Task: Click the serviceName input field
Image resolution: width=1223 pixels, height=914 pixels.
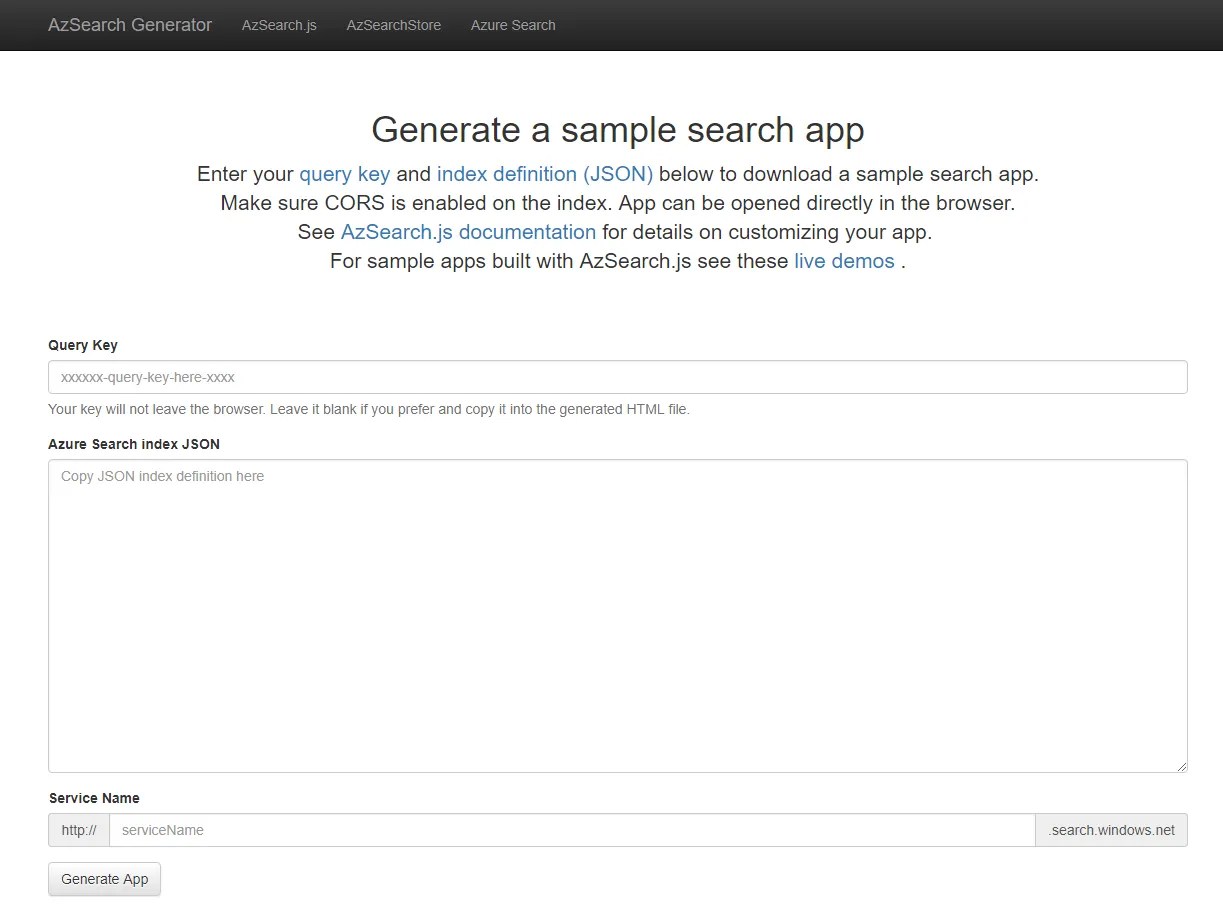Action: point(572,830)
